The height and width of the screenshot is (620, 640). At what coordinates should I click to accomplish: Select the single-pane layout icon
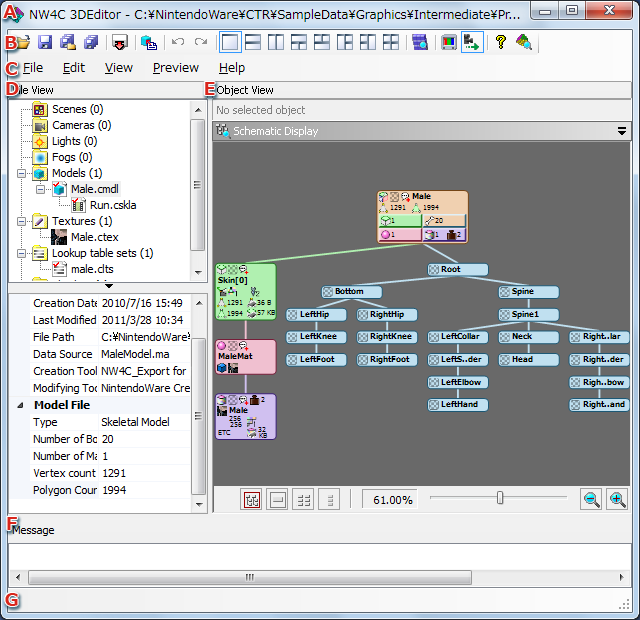coord(230,42)
